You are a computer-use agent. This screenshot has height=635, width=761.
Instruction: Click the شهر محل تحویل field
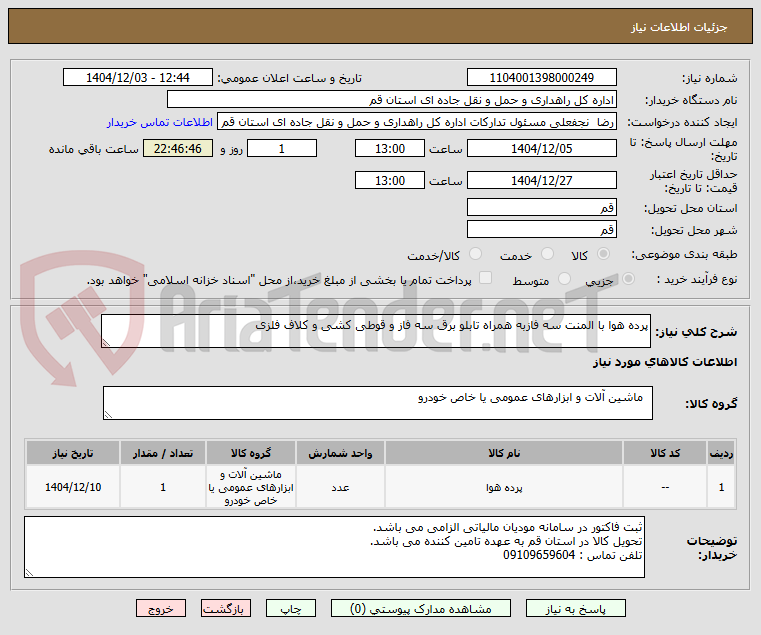pos(542,229)
